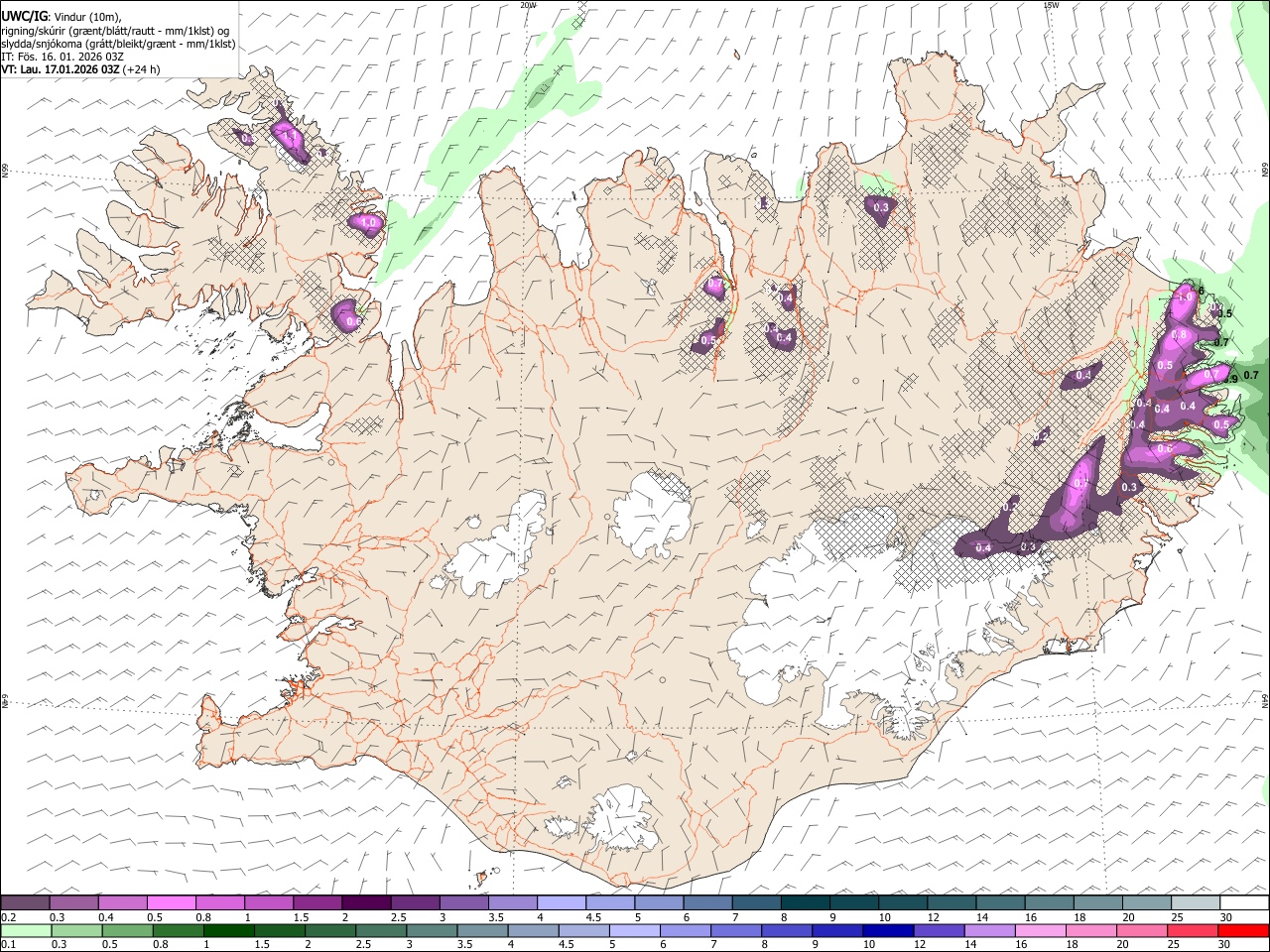
Task: Click the 15W longitude label
Action: (x=1051, y=5)
